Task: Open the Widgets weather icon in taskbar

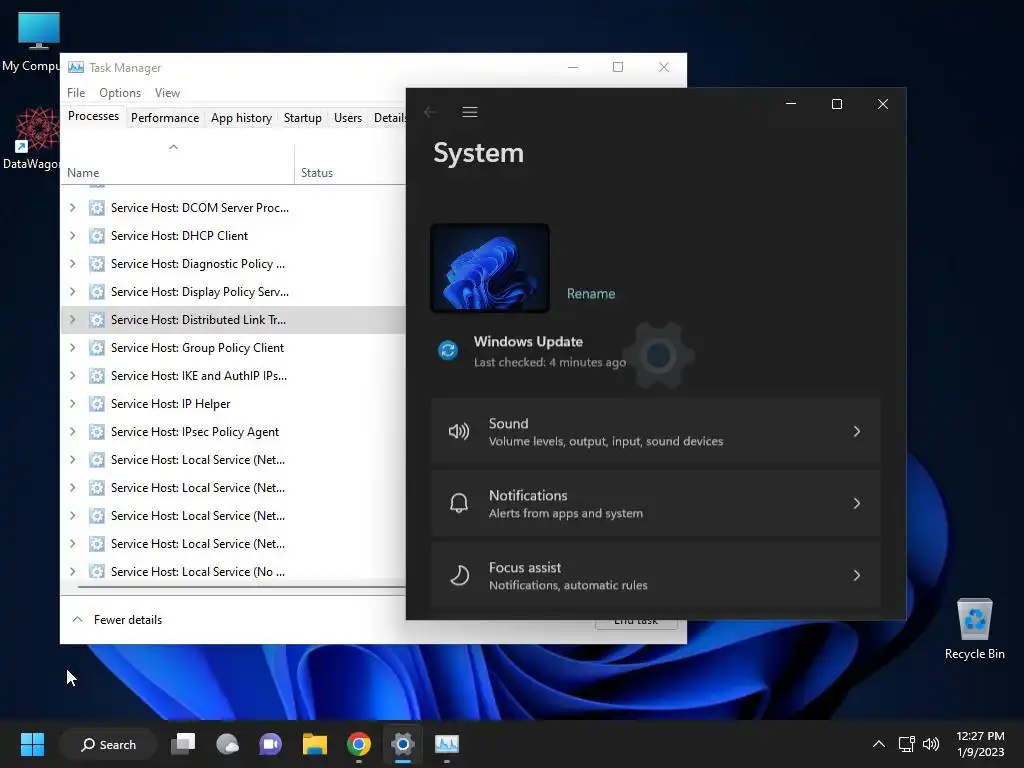Action: [x=227, y=744]
